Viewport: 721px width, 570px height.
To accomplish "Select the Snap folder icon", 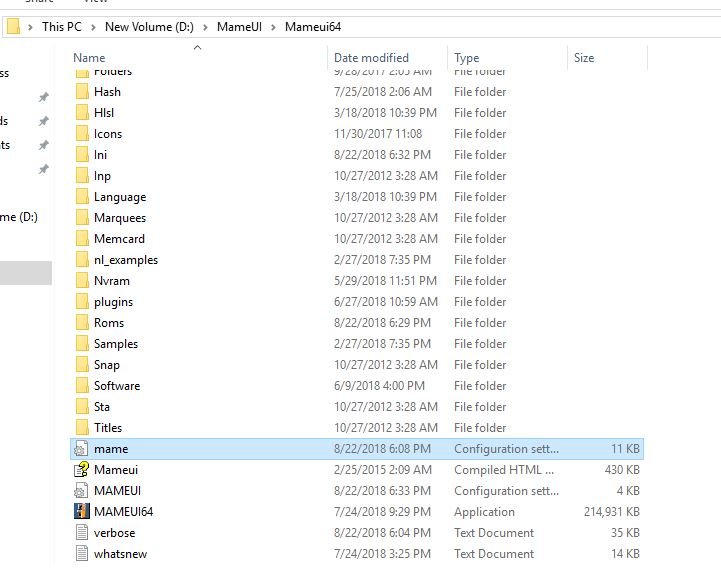I will point(82,365).
